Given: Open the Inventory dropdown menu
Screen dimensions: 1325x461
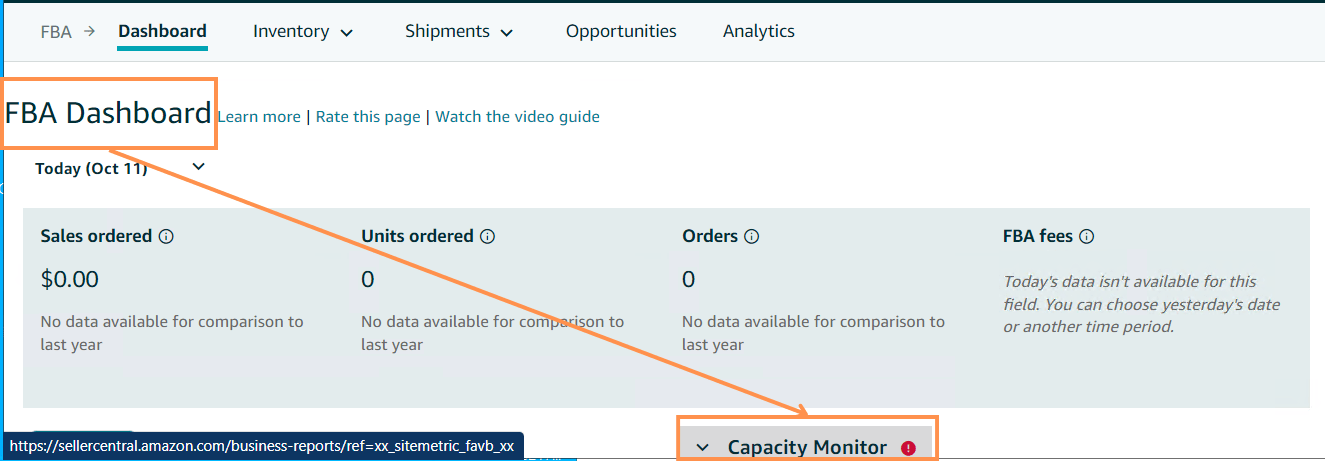Looking at the screenshot, I should 303,32.
